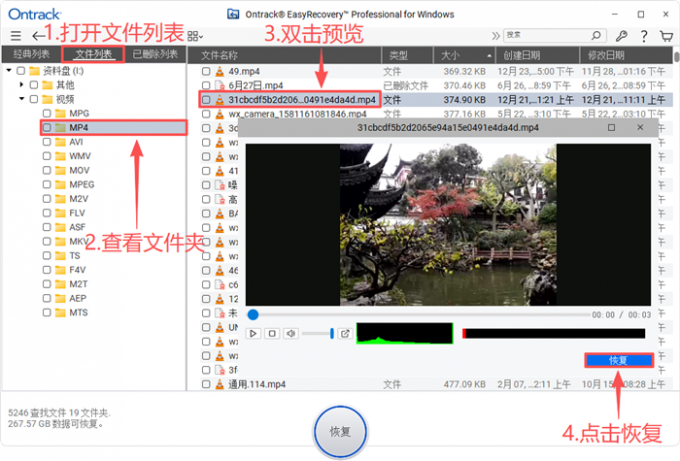
Task: Open the shopping cart icon
Action: point(666,36)
